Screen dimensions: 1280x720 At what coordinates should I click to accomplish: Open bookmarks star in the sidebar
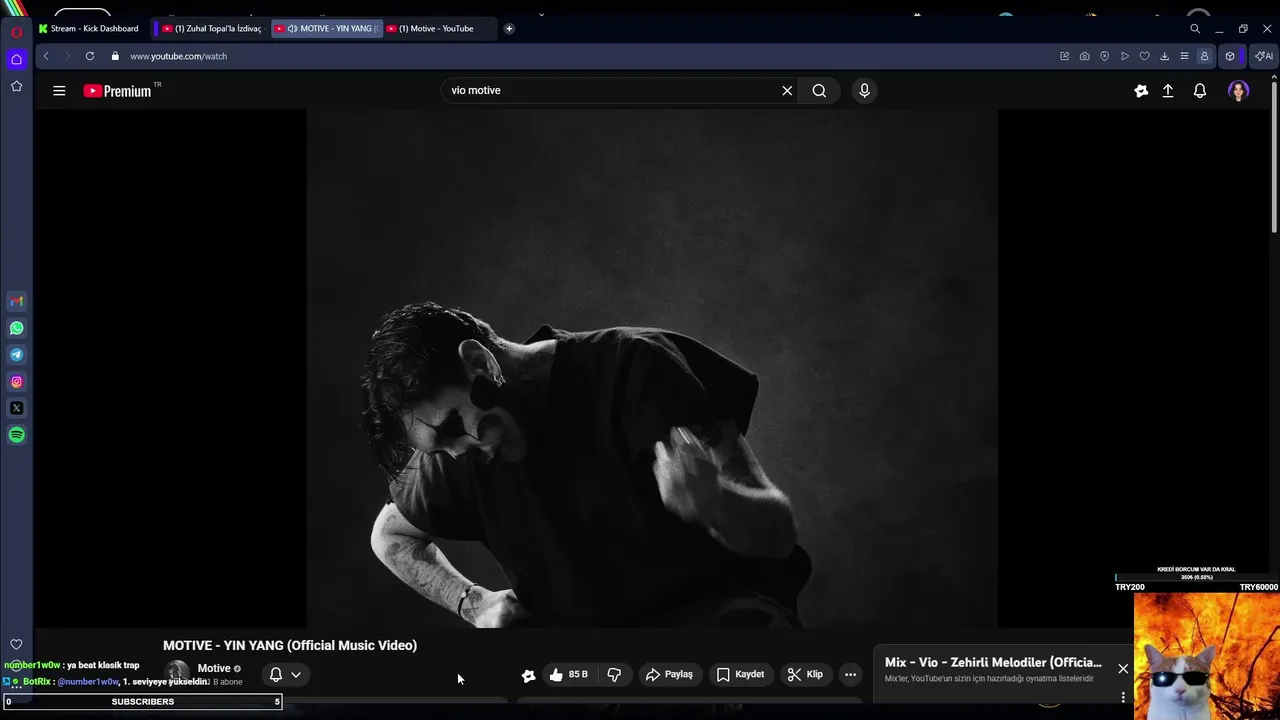coord(16,87)
